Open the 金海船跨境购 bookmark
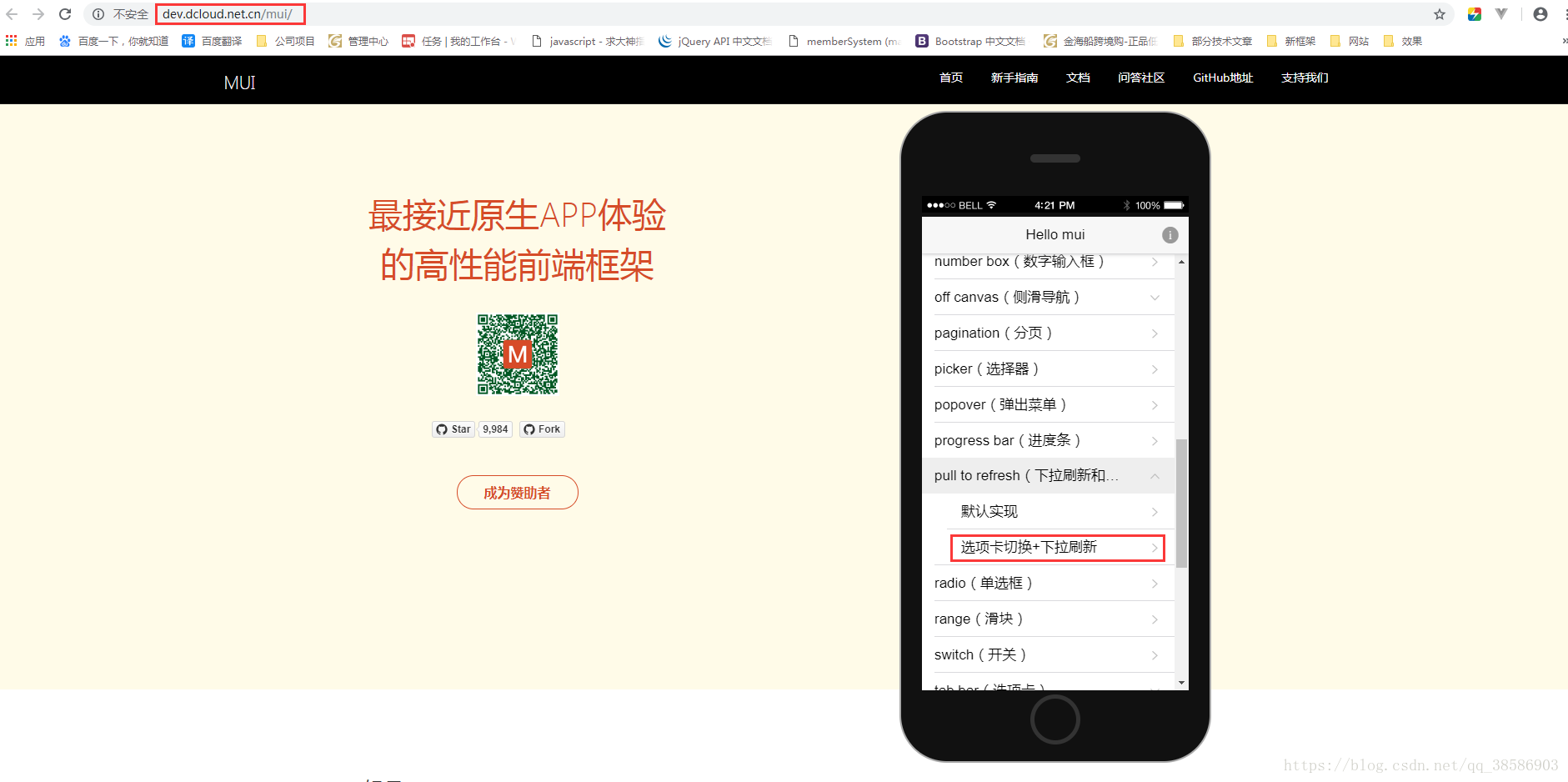 [1100, 41]
